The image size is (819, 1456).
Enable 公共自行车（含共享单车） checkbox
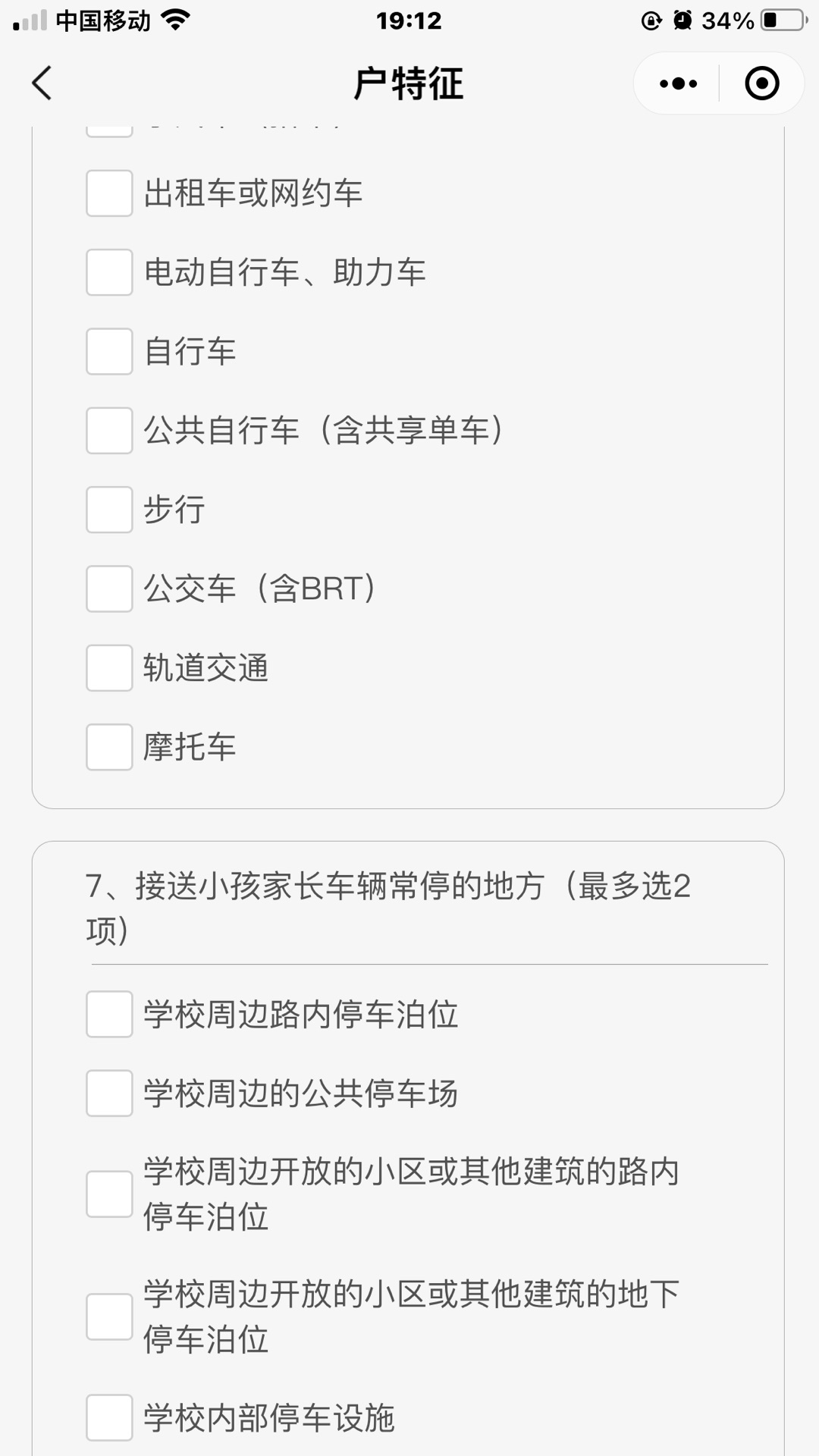tap(109, 431)
